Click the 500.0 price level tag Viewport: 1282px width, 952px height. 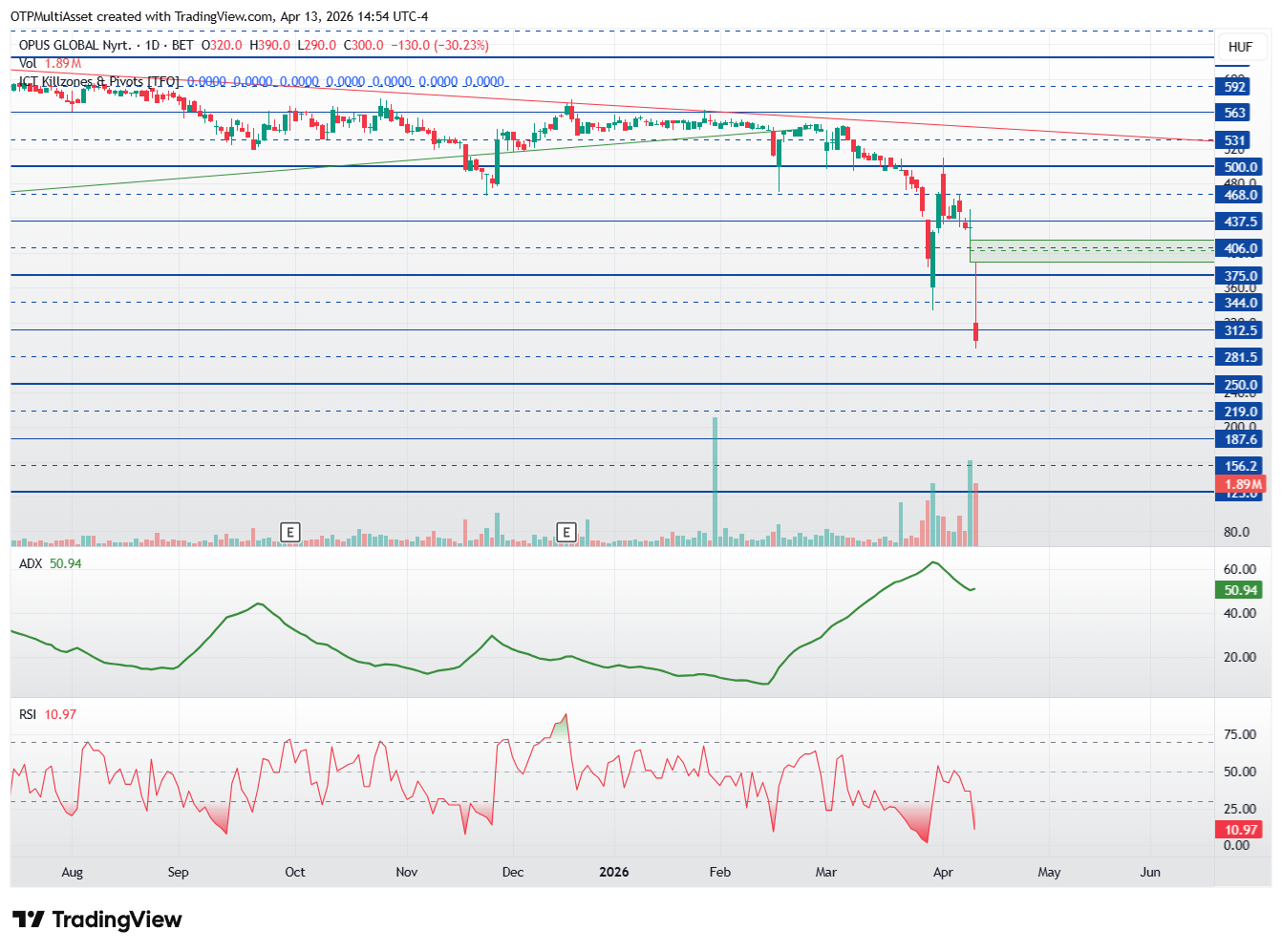(x=1240, y=167)
